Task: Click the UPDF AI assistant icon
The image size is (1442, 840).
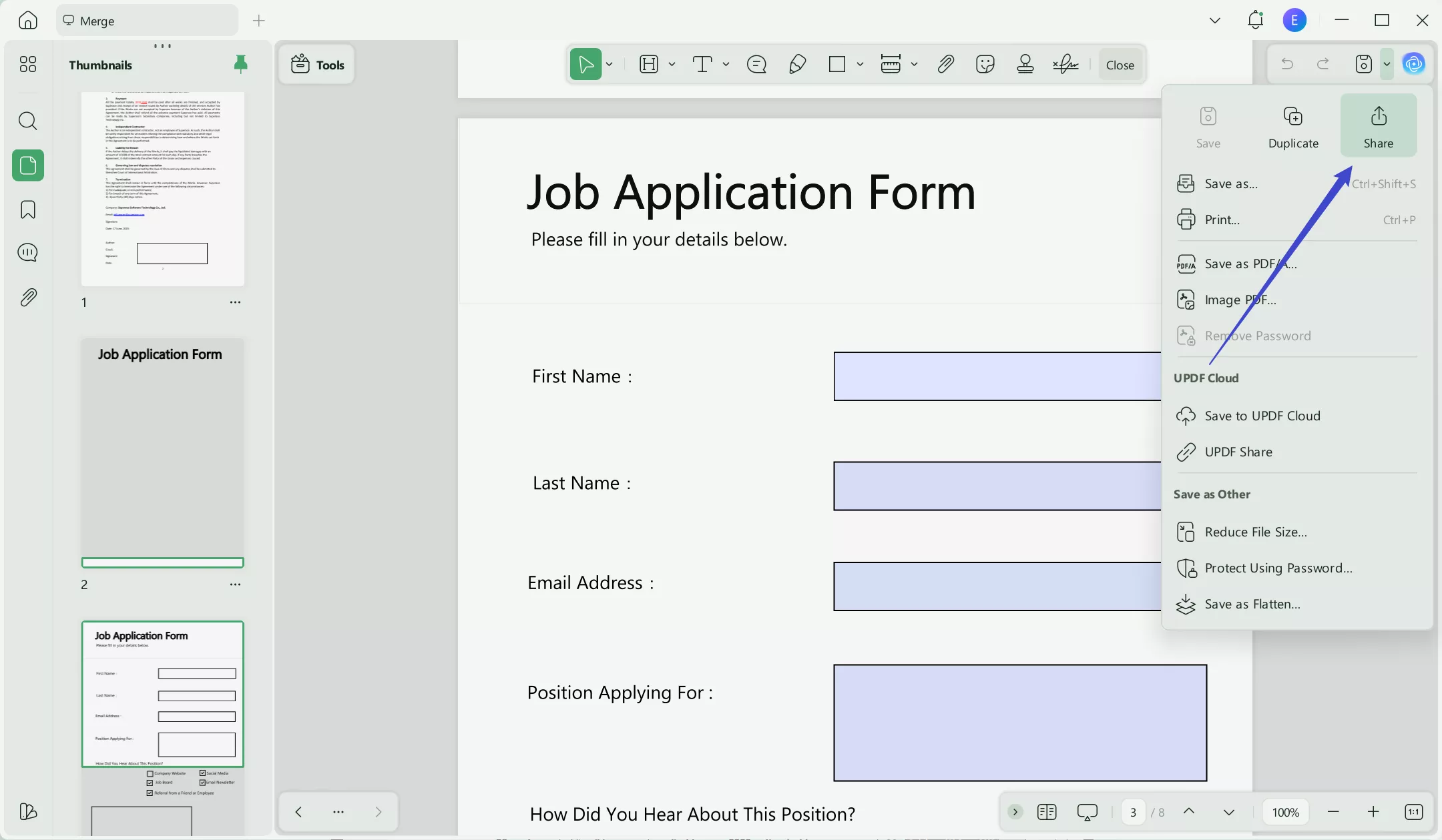Action: [1413, 64]
